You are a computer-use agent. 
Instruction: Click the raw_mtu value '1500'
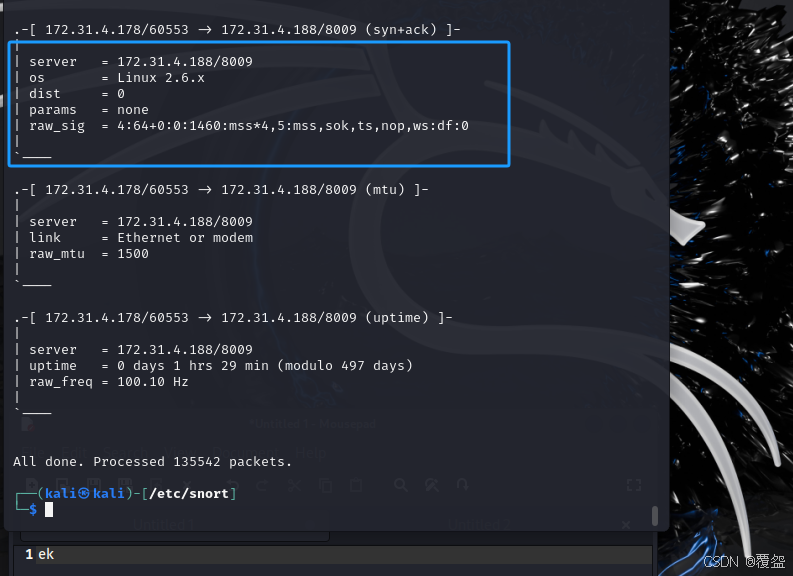pos(133,254)
